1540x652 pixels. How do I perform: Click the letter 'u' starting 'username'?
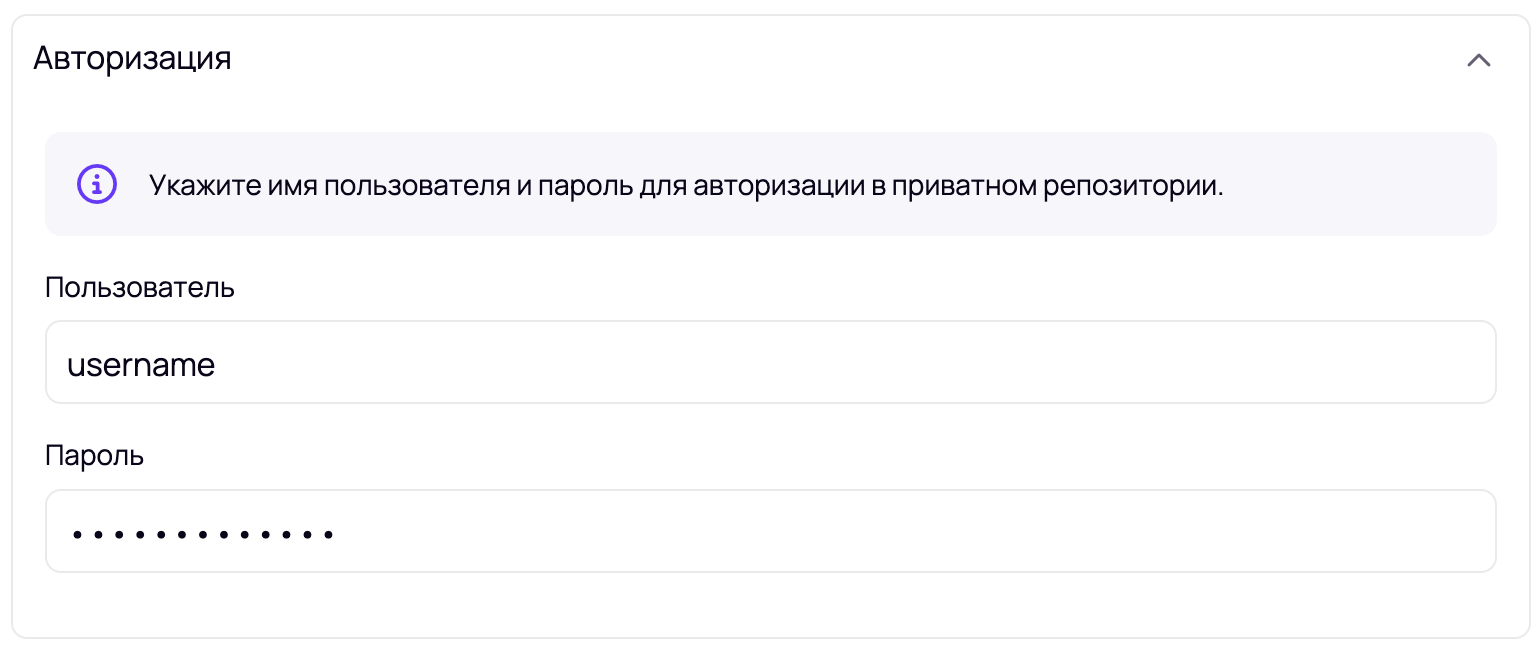point(75,366)
